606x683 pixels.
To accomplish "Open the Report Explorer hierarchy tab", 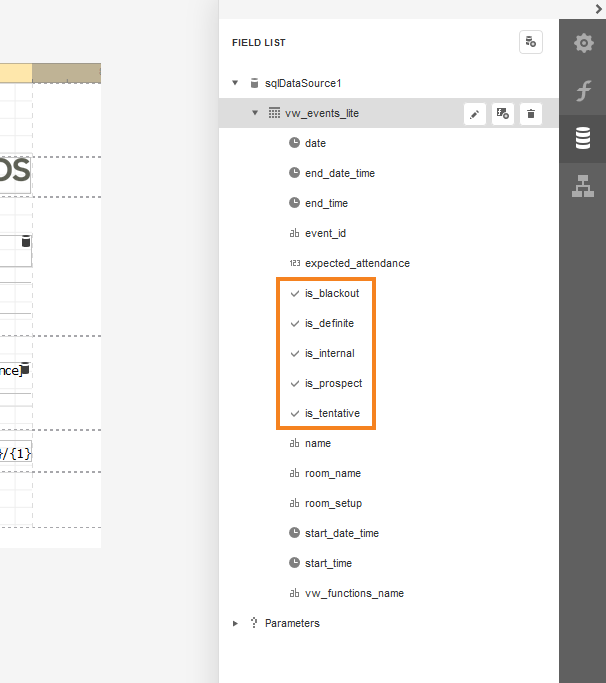I will (583, 186).
